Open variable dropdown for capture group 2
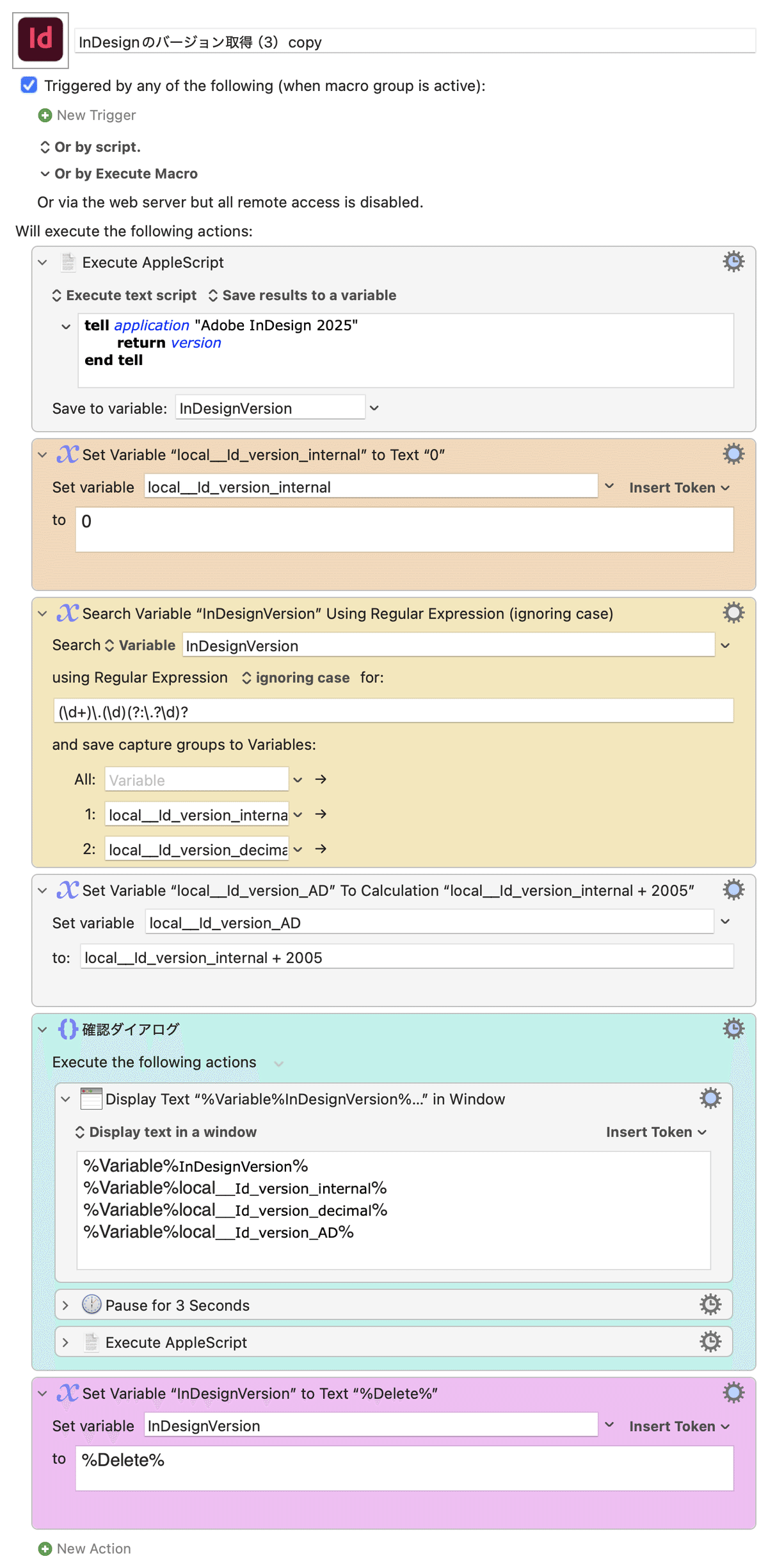The height and width of the screenshot is (1568, 768). point(298,849)
